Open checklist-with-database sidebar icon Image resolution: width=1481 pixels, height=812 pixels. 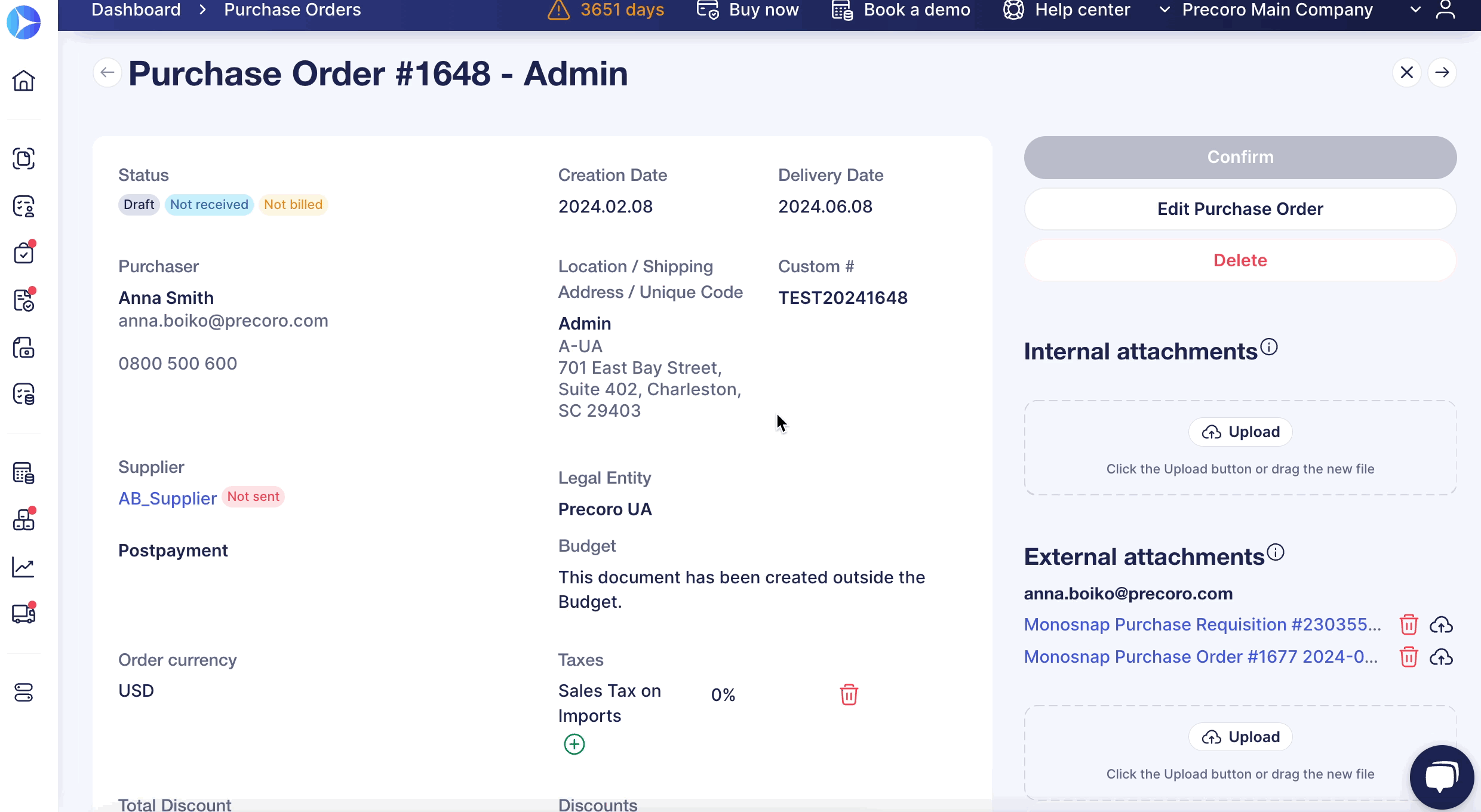click(24, 394)
